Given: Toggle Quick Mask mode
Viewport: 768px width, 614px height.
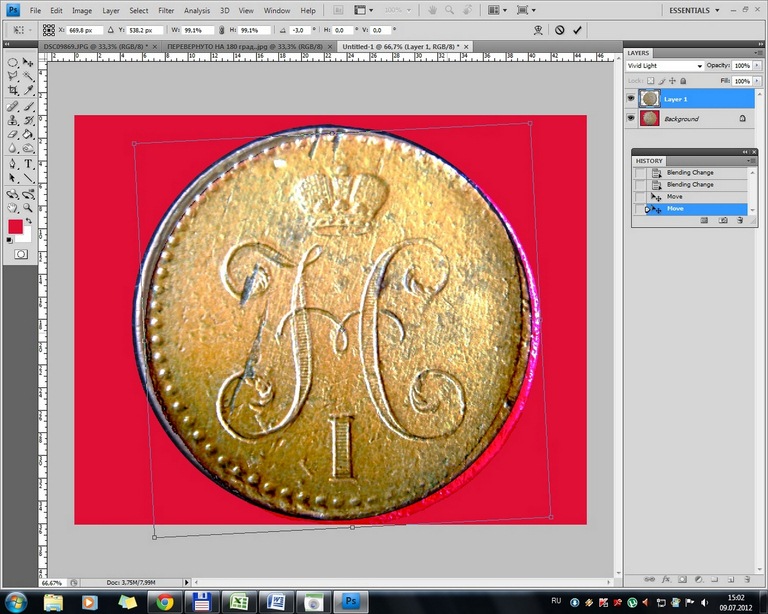Looking at the screenshot, I should pyautogui.click(x=21, y=254).
